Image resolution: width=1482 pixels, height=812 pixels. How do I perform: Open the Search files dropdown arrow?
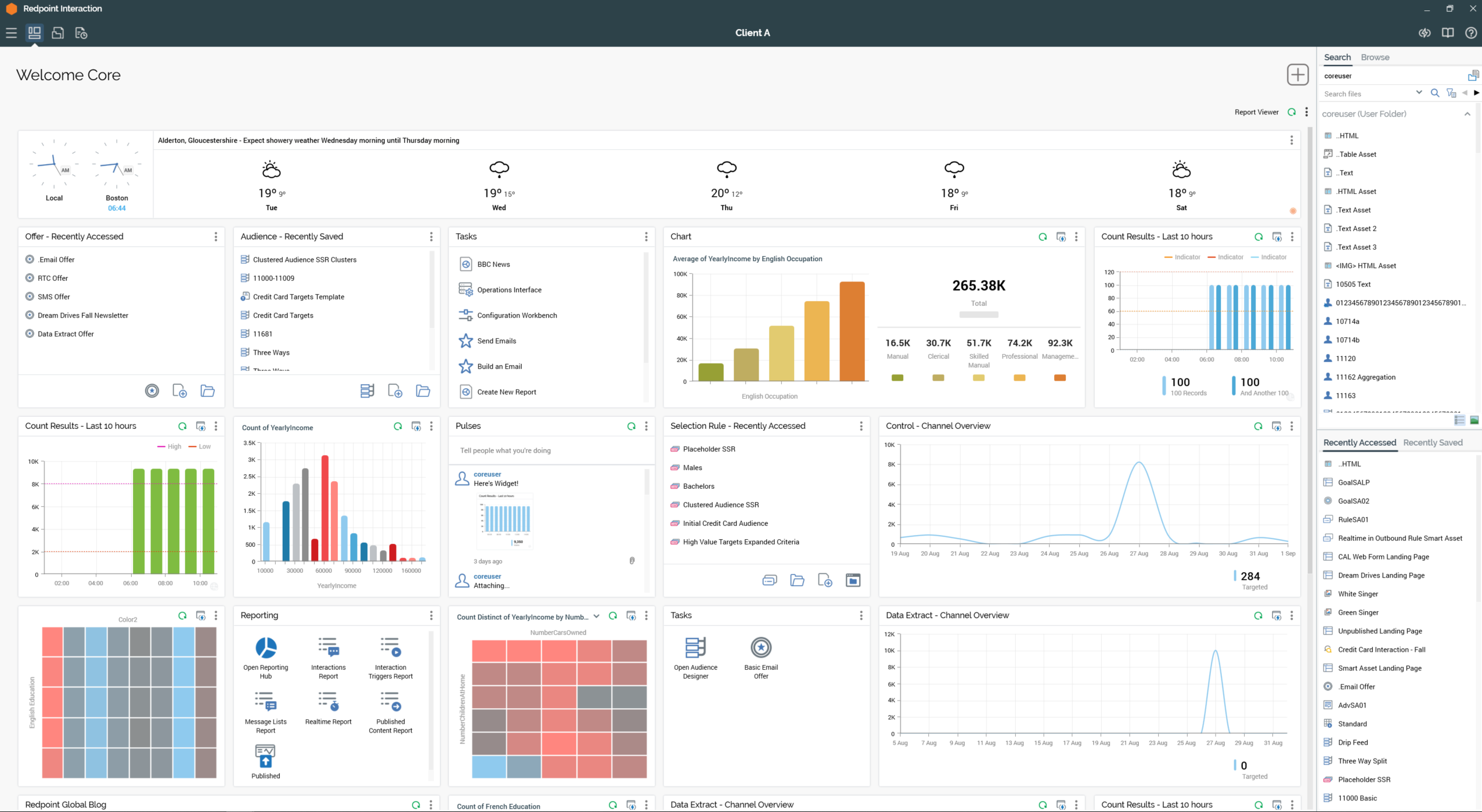coord(1419,93)
